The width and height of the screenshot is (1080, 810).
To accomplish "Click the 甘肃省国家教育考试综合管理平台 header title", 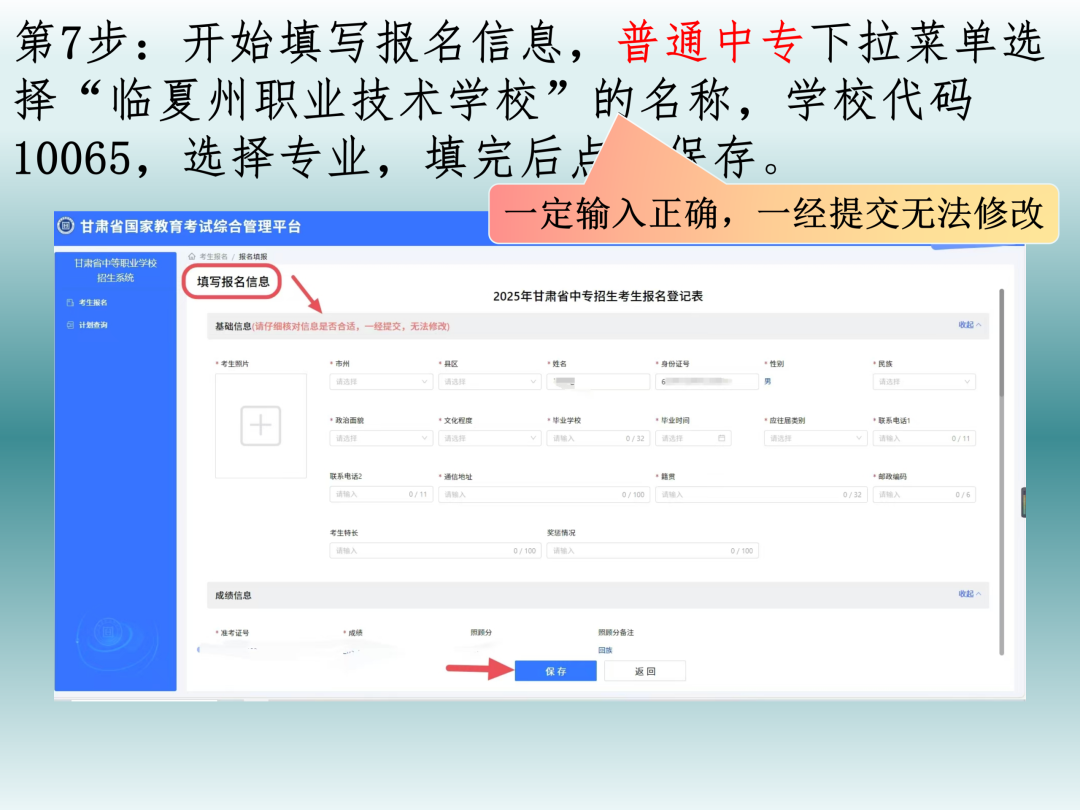I will [x=191, y=227].
